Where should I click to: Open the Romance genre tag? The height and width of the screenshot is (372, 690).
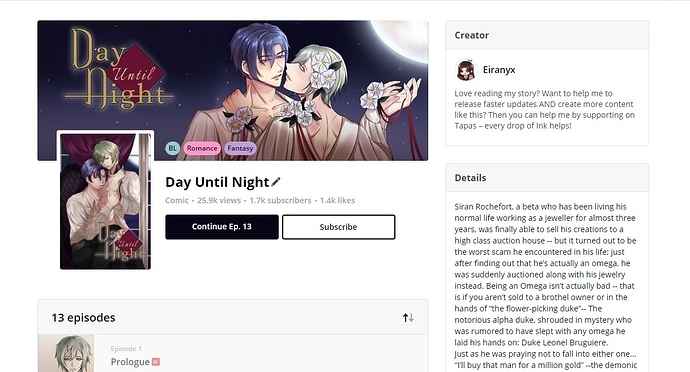click(x=202, y=148)
